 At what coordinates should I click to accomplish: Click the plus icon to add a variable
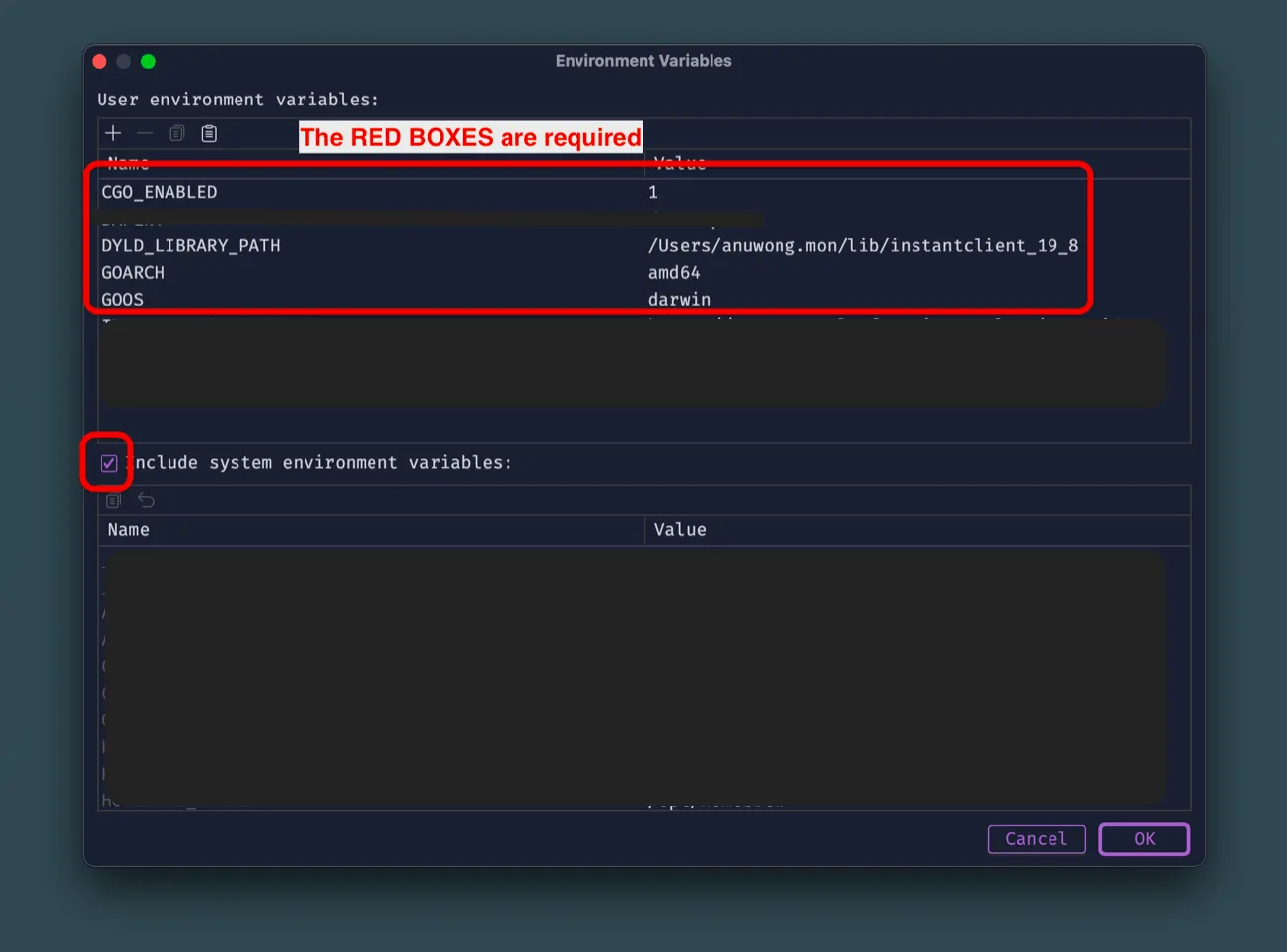coord(113,133)
